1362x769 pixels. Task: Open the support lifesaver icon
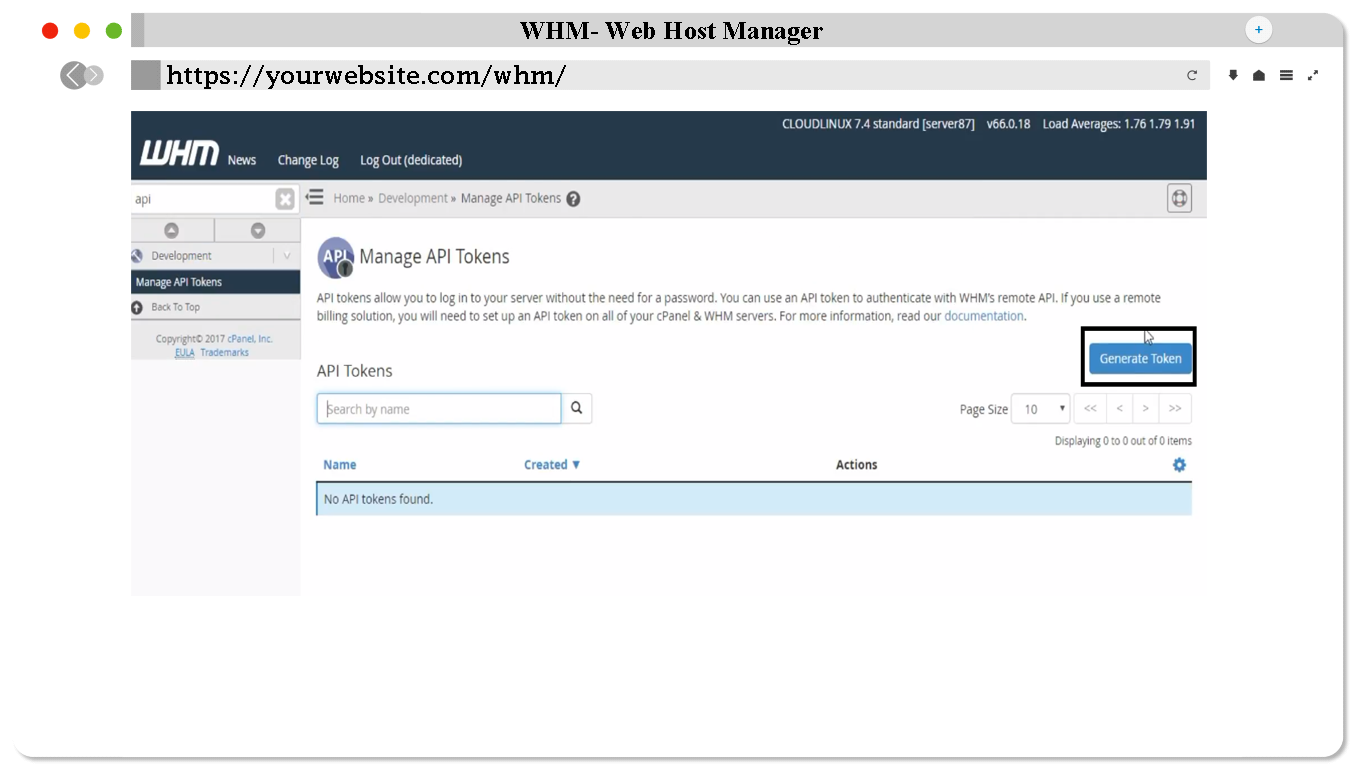(x=1179, y=198)
